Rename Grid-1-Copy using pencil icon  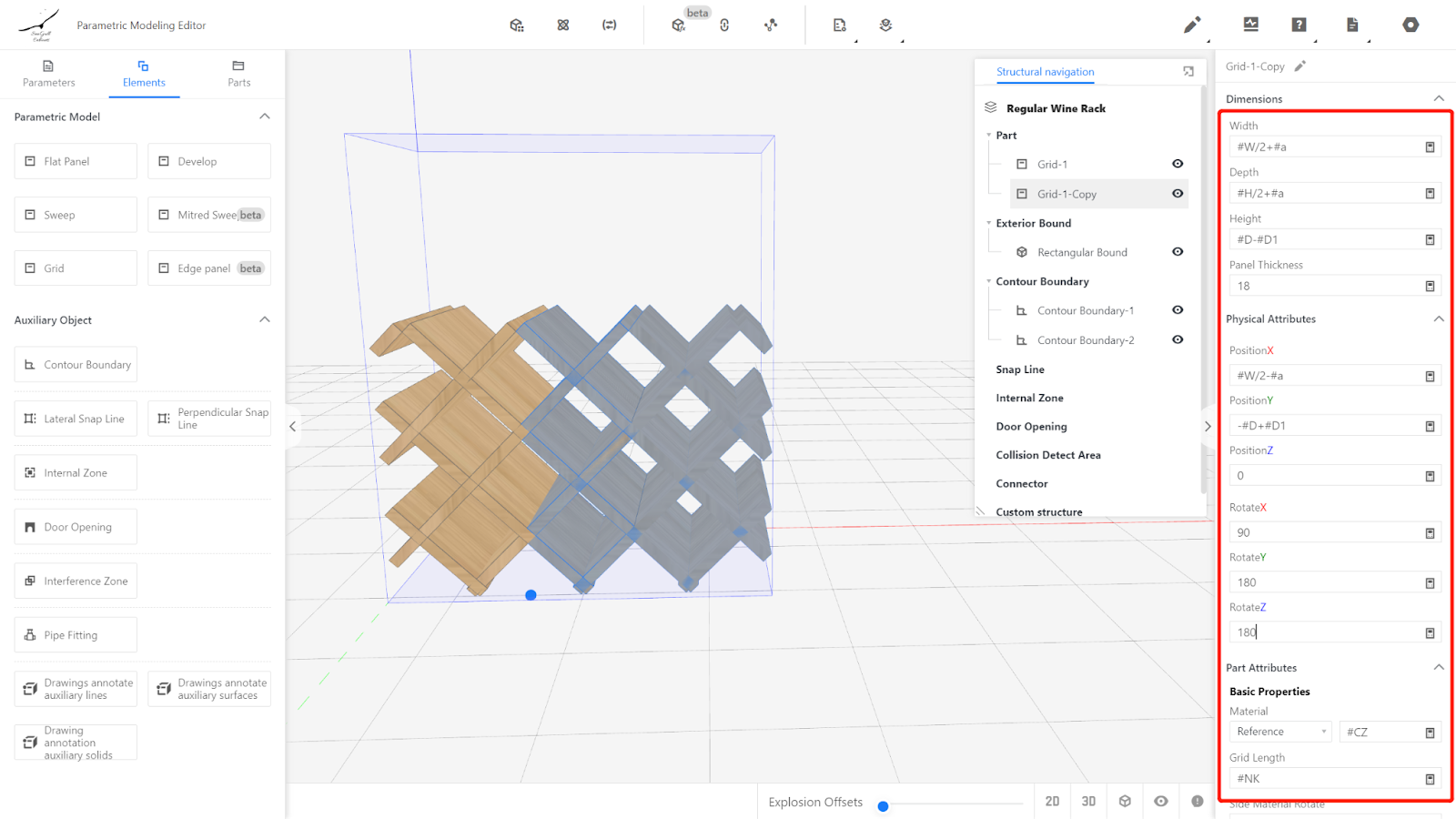click(1300, 66)
